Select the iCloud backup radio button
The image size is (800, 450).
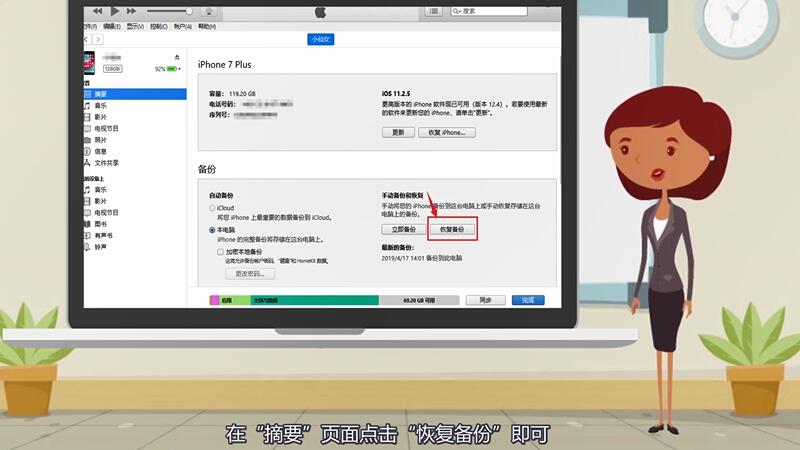pos(212,208)
